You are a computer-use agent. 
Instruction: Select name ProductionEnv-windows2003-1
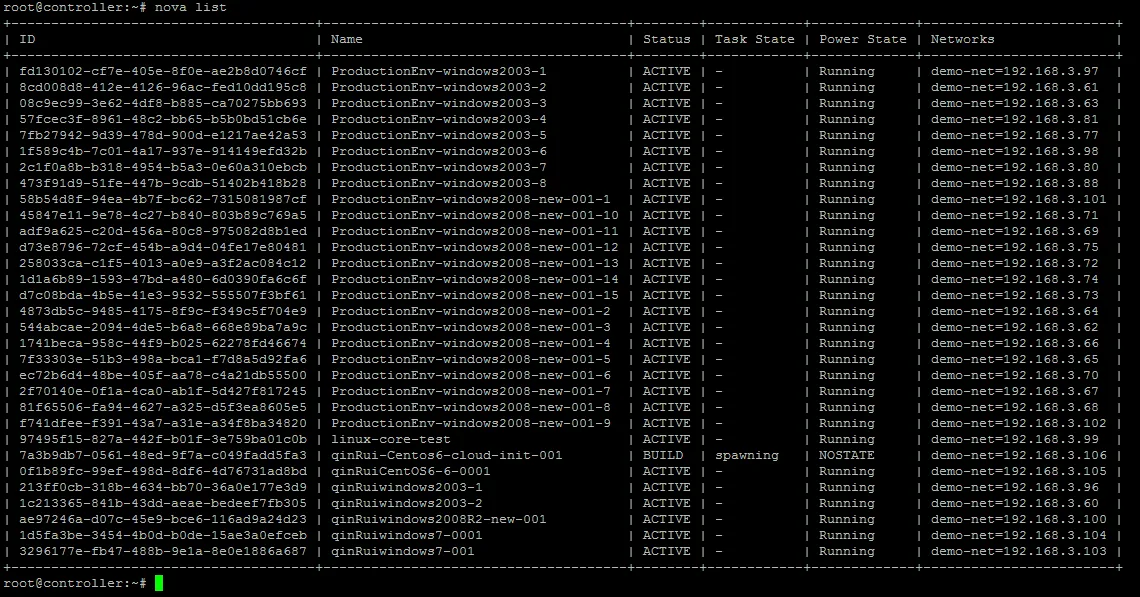tap(438, 71)
